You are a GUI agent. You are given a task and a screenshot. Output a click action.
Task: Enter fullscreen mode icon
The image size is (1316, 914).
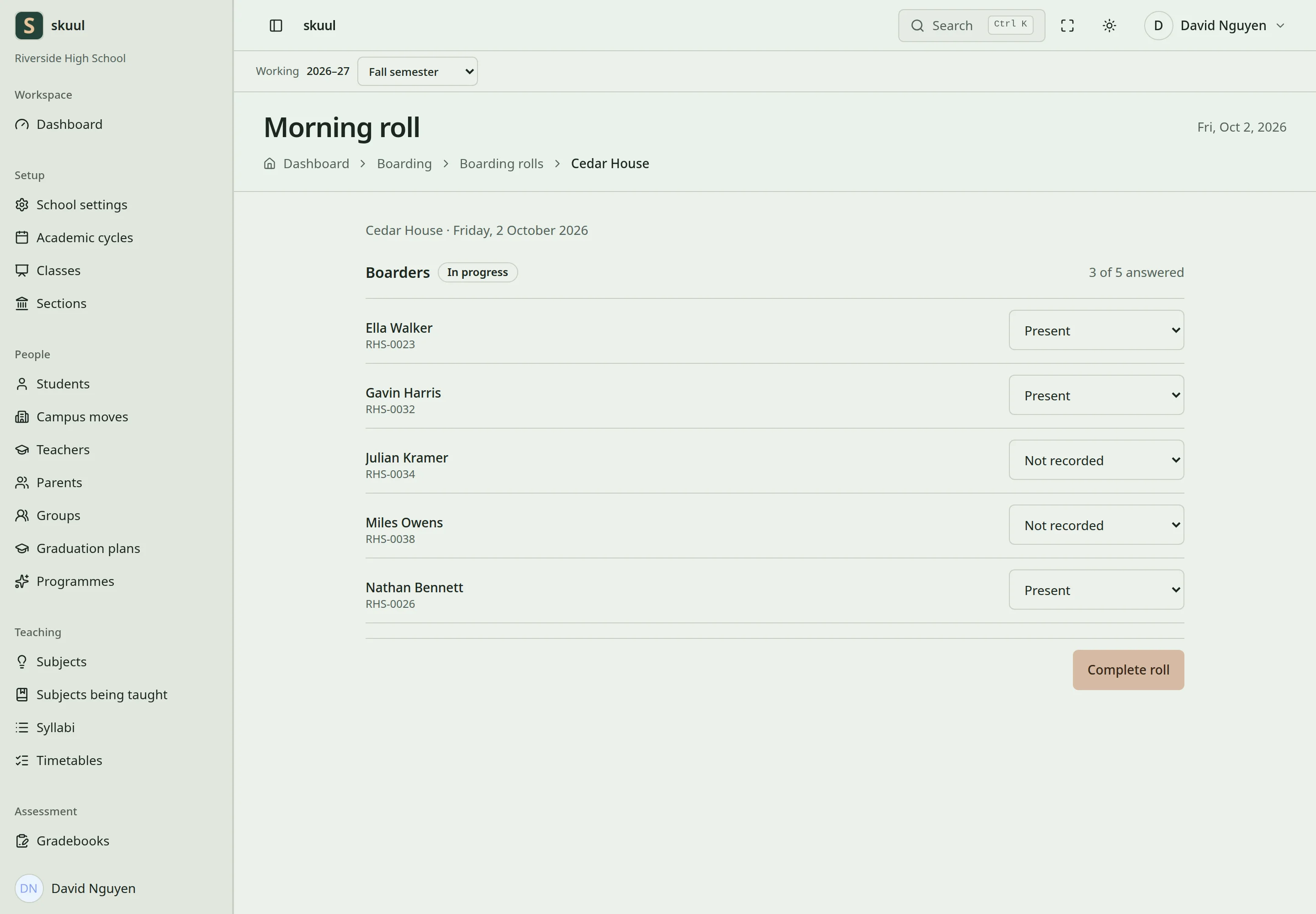(x=1067, y=25)
